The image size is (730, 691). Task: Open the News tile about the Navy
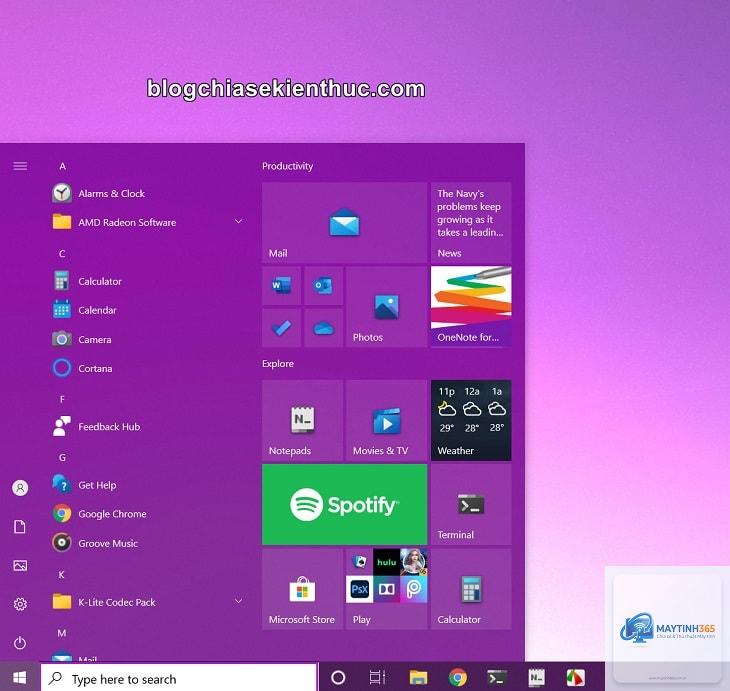pos(471,223)
